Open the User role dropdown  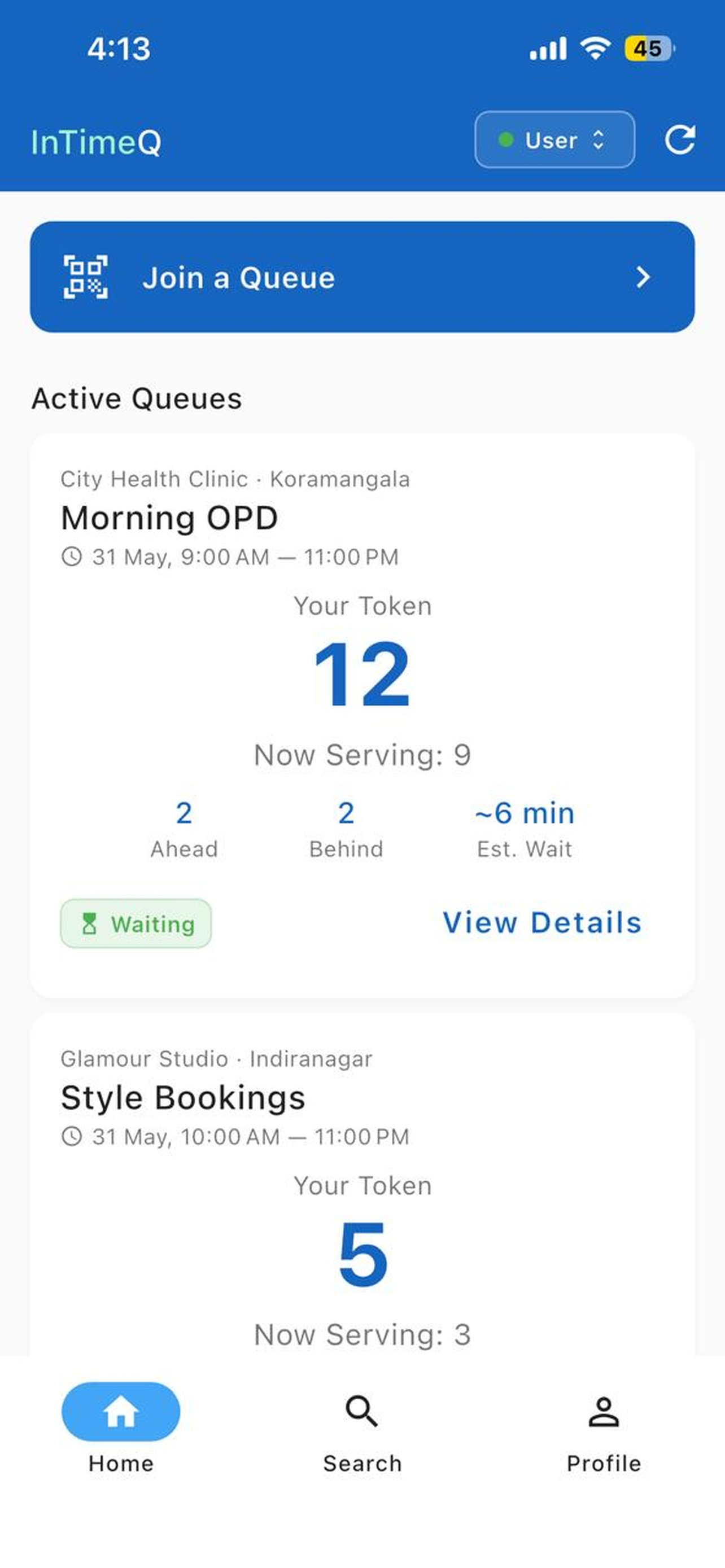point(554,139)
